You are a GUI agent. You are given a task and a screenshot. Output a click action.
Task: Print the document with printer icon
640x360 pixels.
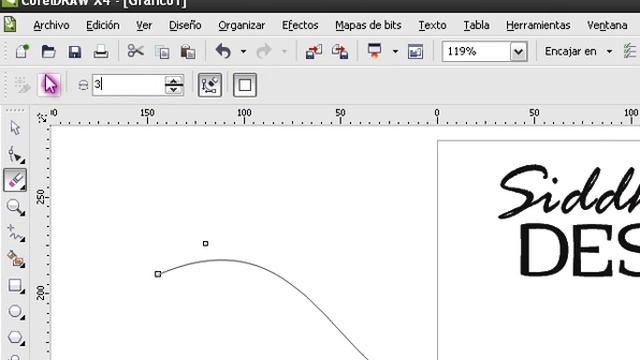101,52
